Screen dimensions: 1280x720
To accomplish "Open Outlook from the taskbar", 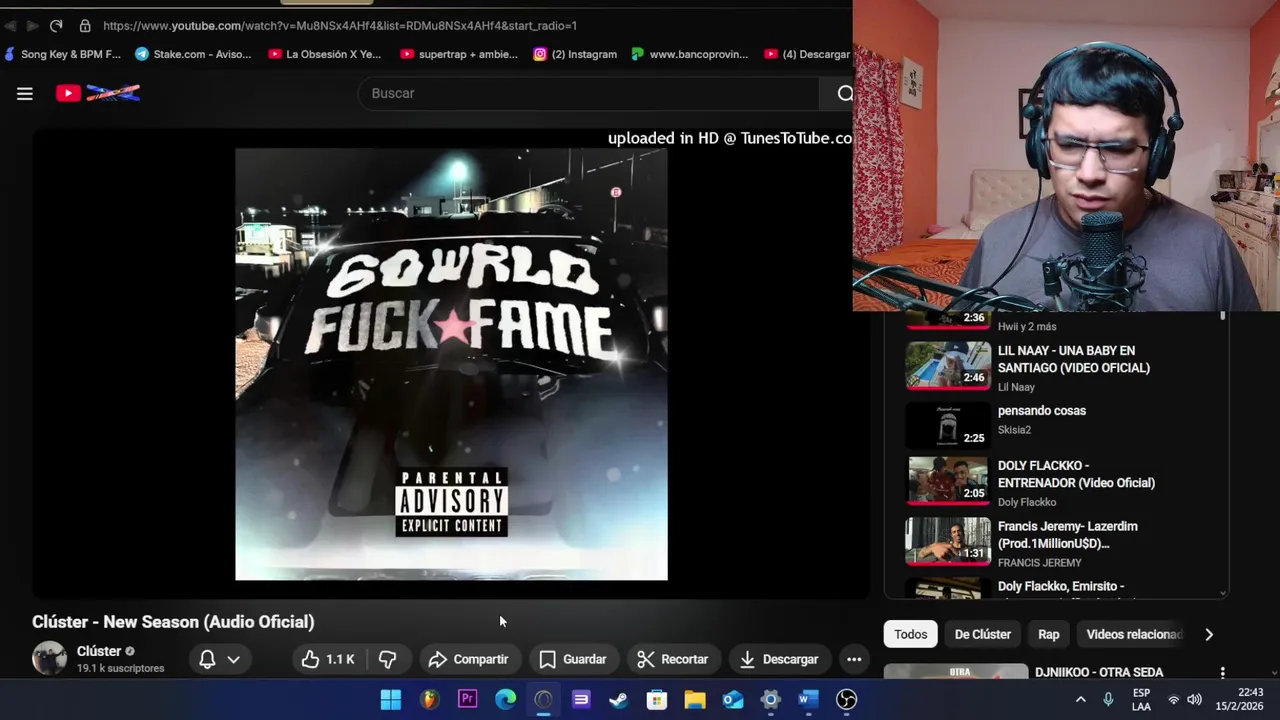I will [733, 700].
